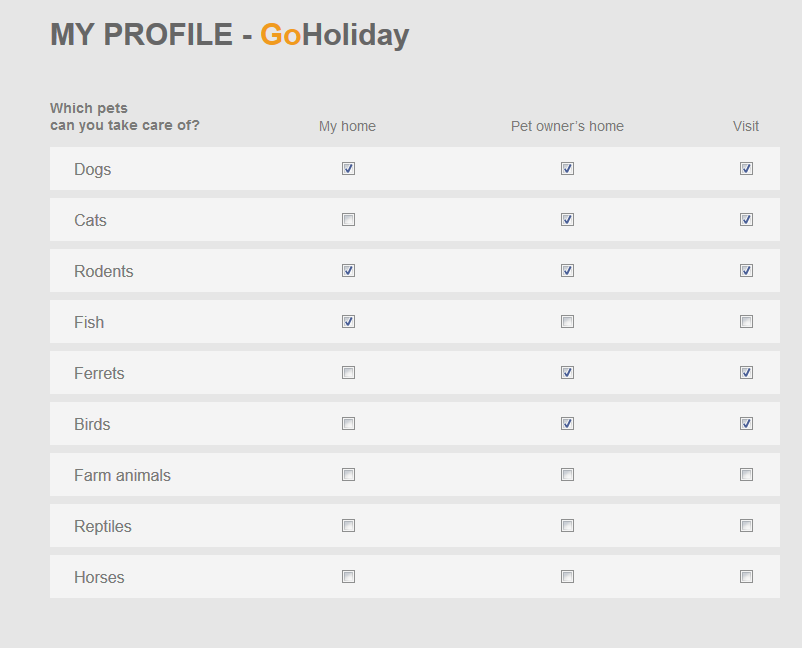Check Reptiles for Pet owner's home
This screenshot has width=802, height=648.
[567, 526]
